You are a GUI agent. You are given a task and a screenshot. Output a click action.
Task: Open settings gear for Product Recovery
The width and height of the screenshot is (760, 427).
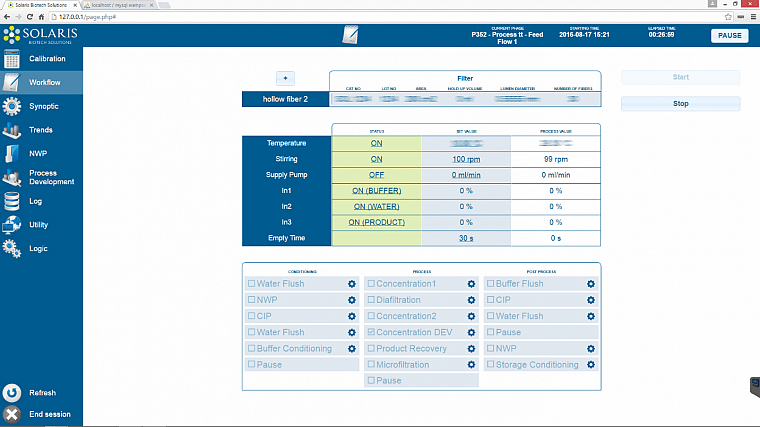[471, 348]
